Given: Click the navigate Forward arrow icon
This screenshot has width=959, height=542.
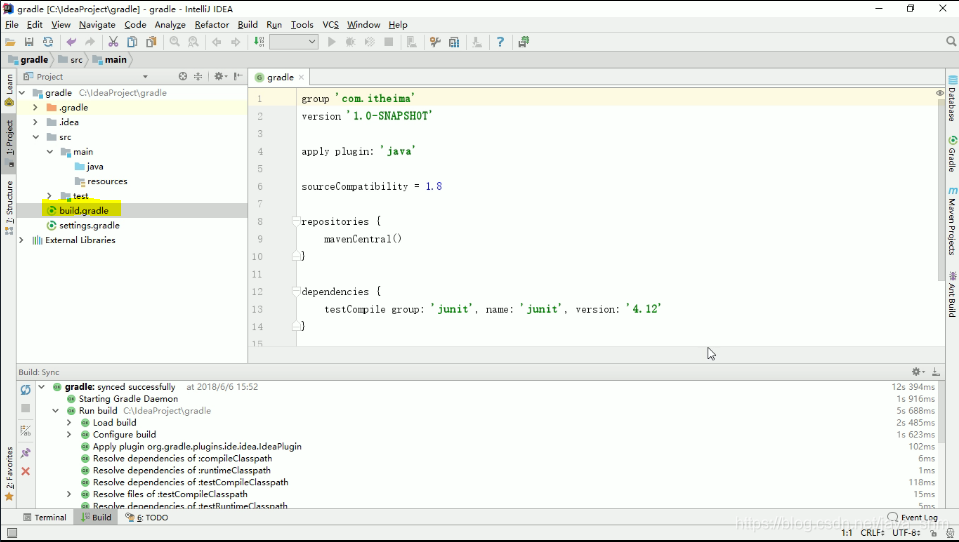Looking at the screenshot, I should coord(235,42).
